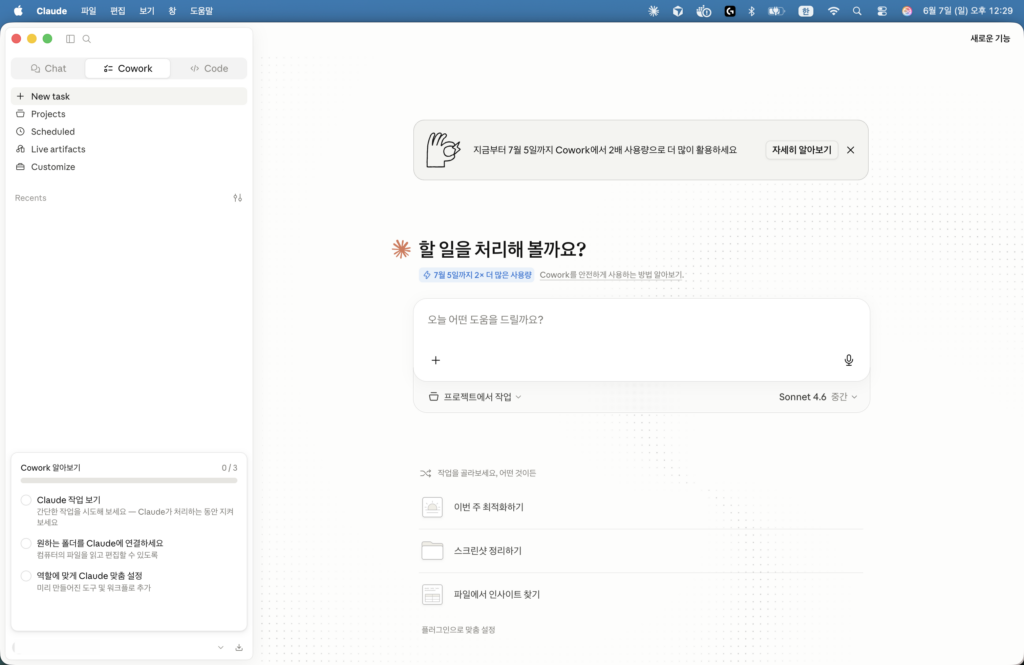Switch the Korean input source indicator
The width and height of the screenshot is (1024, 665).
pyautogui.click(x=806, y=11)
